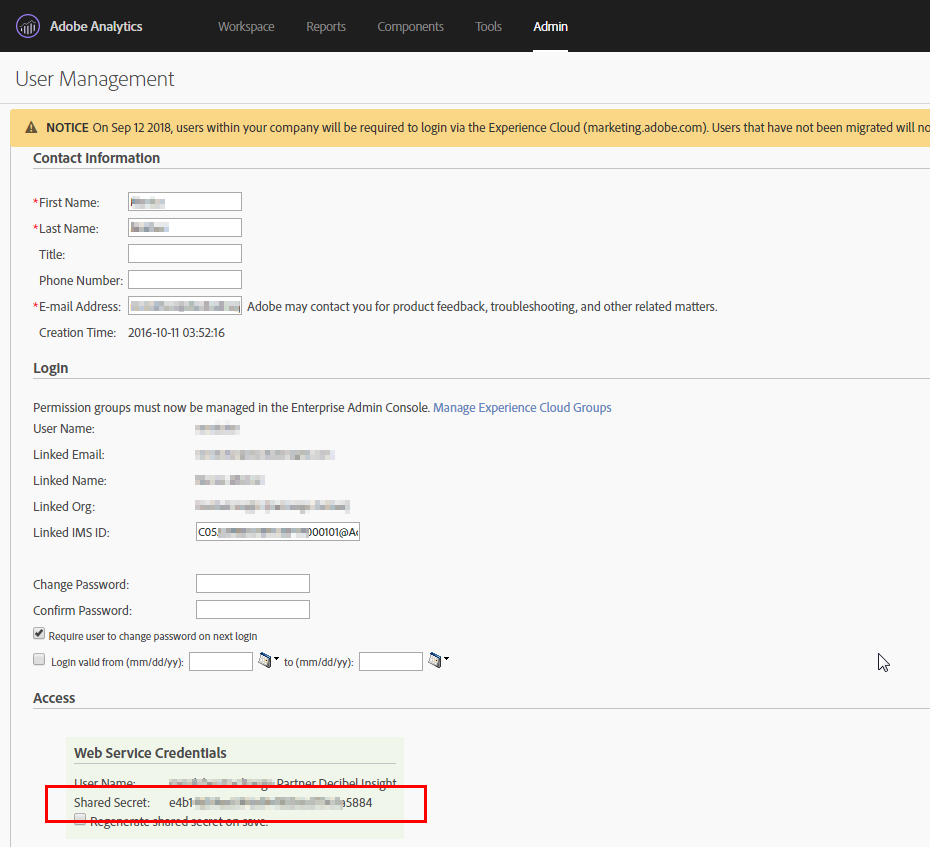The width and height of the screenshot is (930, 847).
Task: Open the Tools menu
Action: point(488,26)
